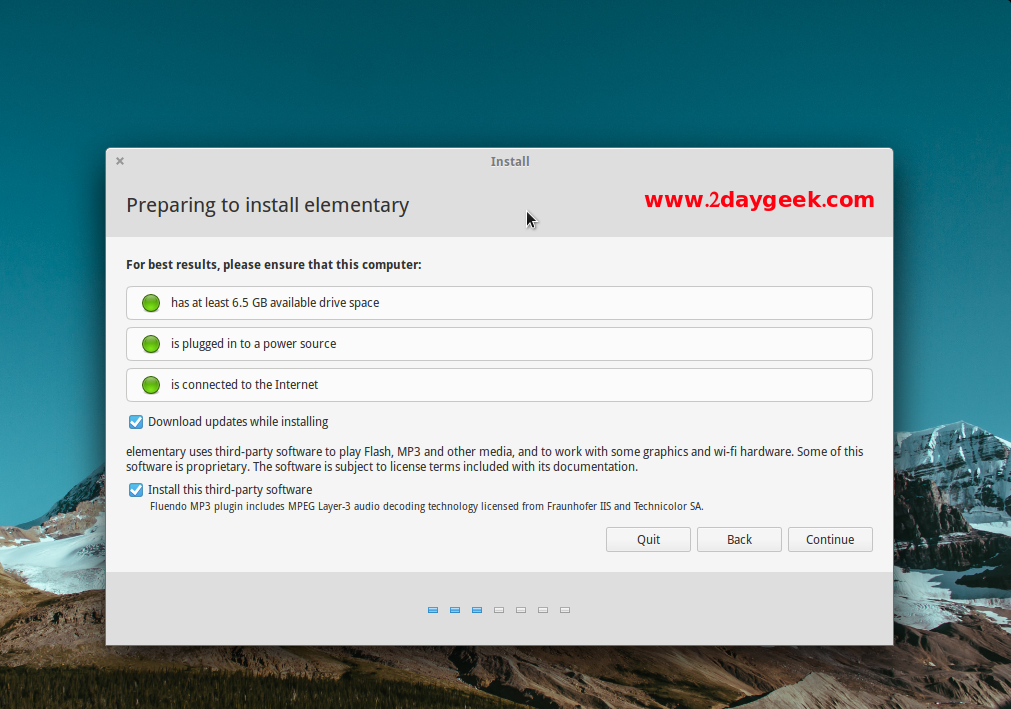Image resolution: width=1011 pixels, height=709 pixels.
Task: Click the Fluendo MP3 plugin license note
Action: (x=426, y=507)
